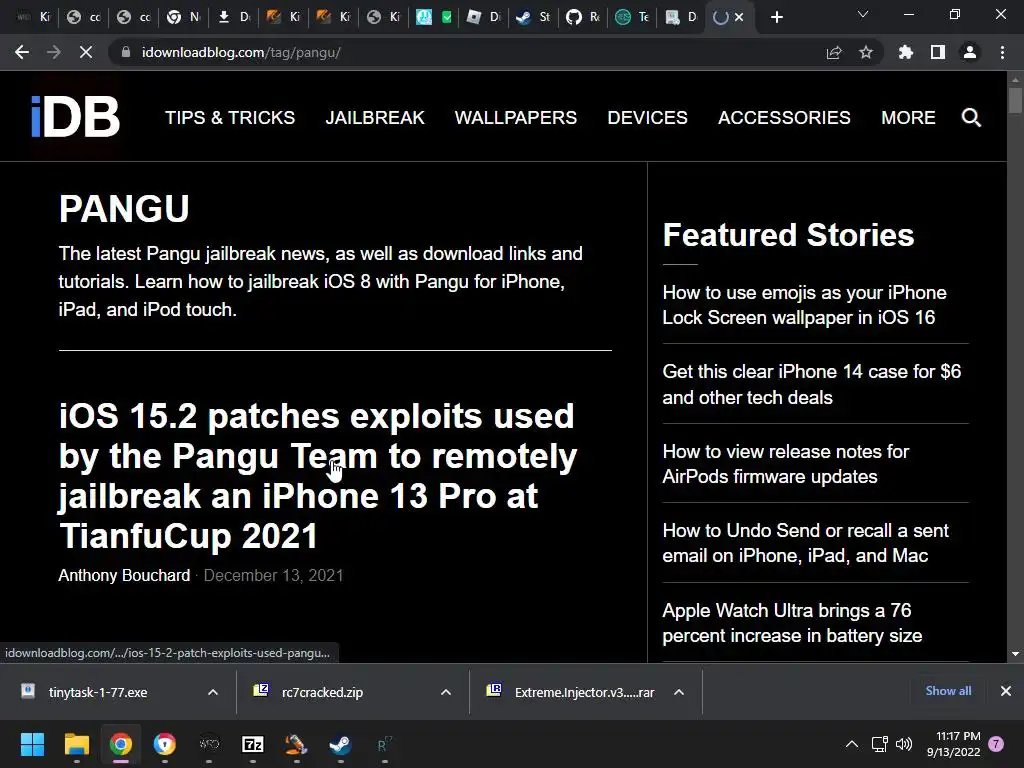Click the network tray icon
Viewport: 1024px width, 768px height.
coord(880,744)
